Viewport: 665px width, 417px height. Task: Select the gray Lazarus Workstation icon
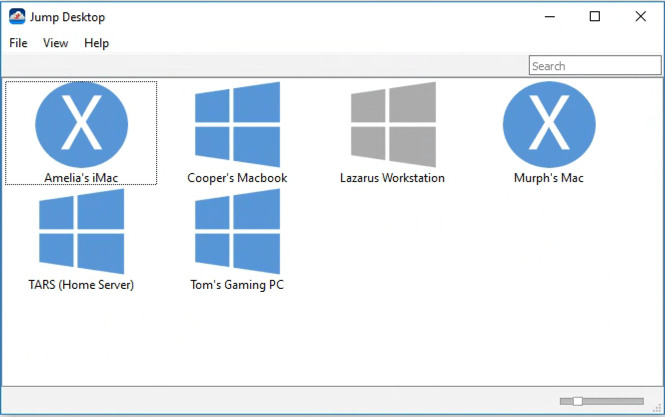pos(393,124)
